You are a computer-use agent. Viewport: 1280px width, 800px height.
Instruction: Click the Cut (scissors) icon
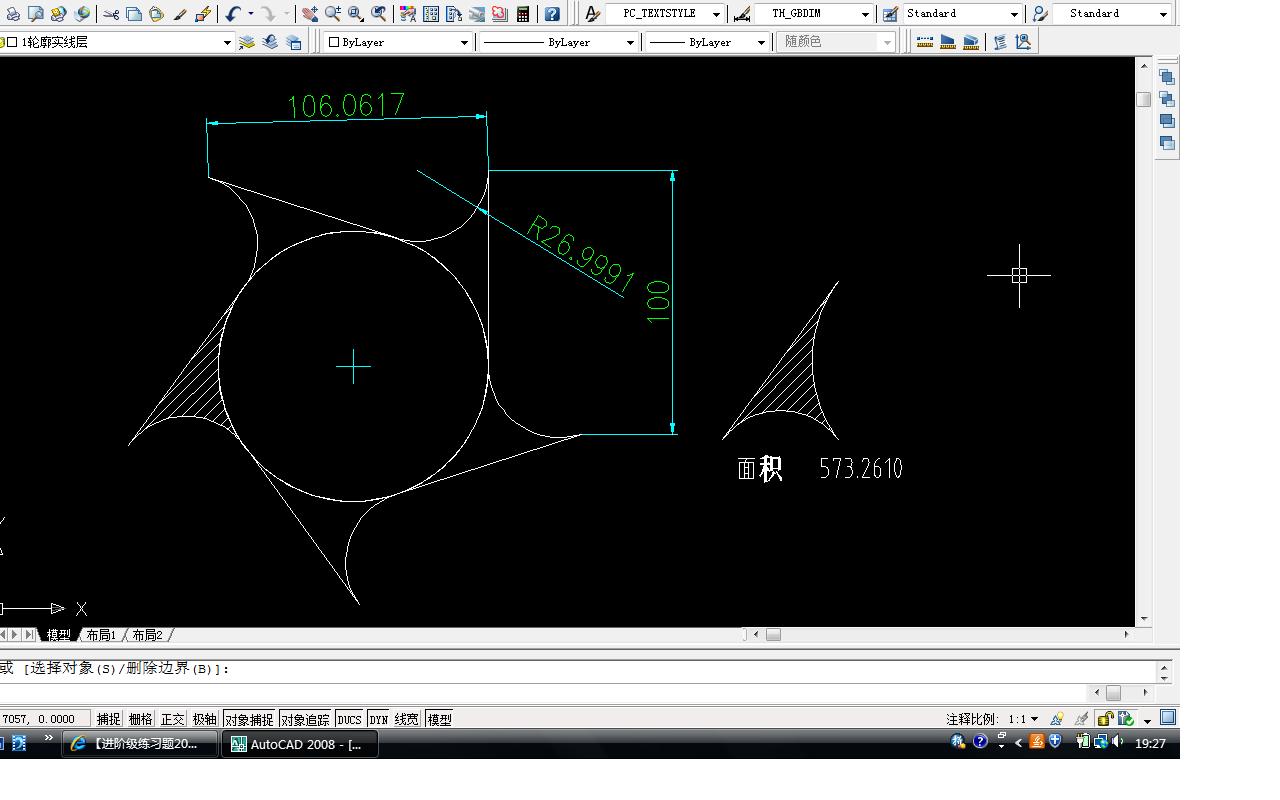pos(110,14)
